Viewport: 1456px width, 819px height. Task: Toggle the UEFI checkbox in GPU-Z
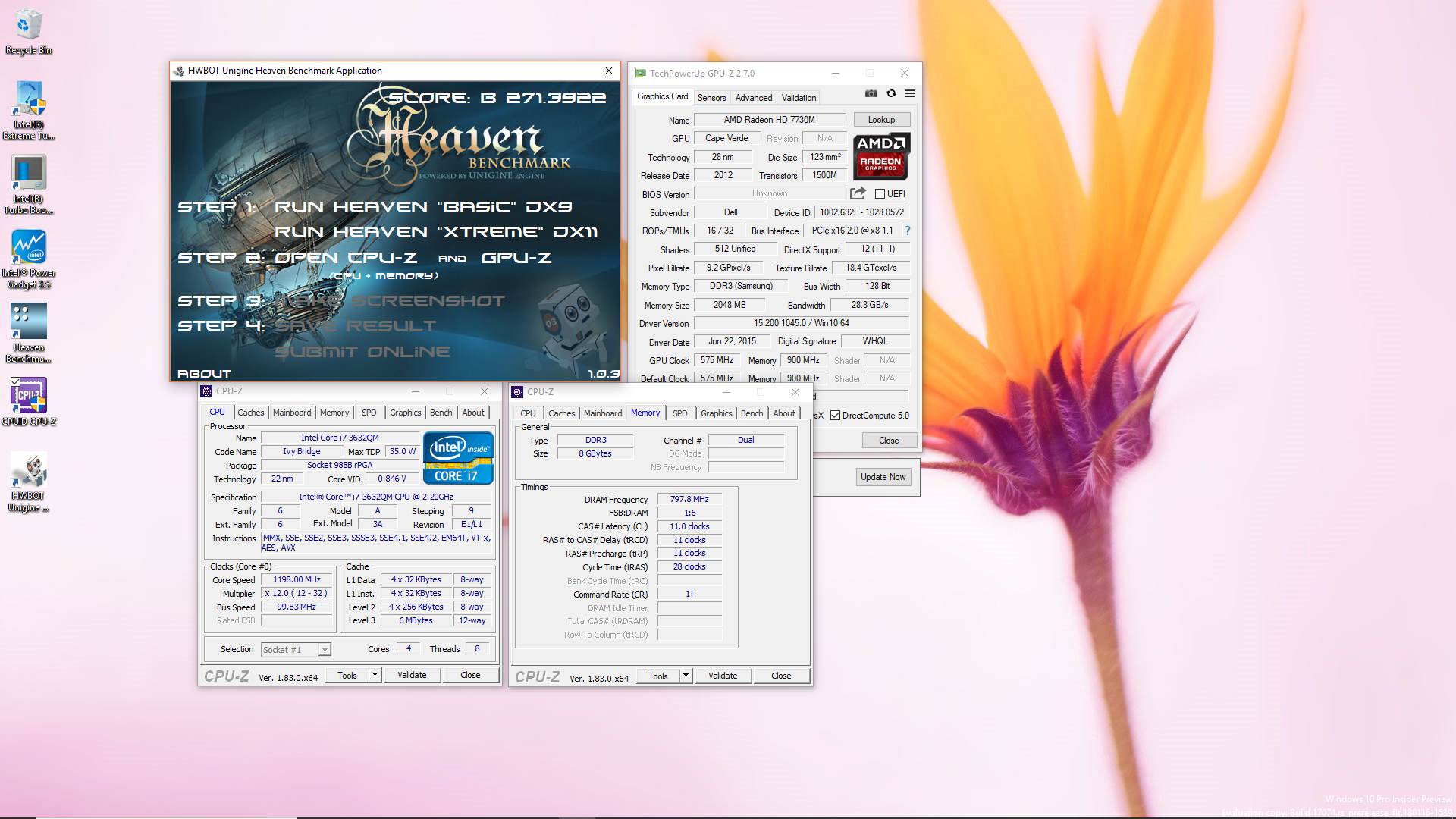[x=880, y=194]
